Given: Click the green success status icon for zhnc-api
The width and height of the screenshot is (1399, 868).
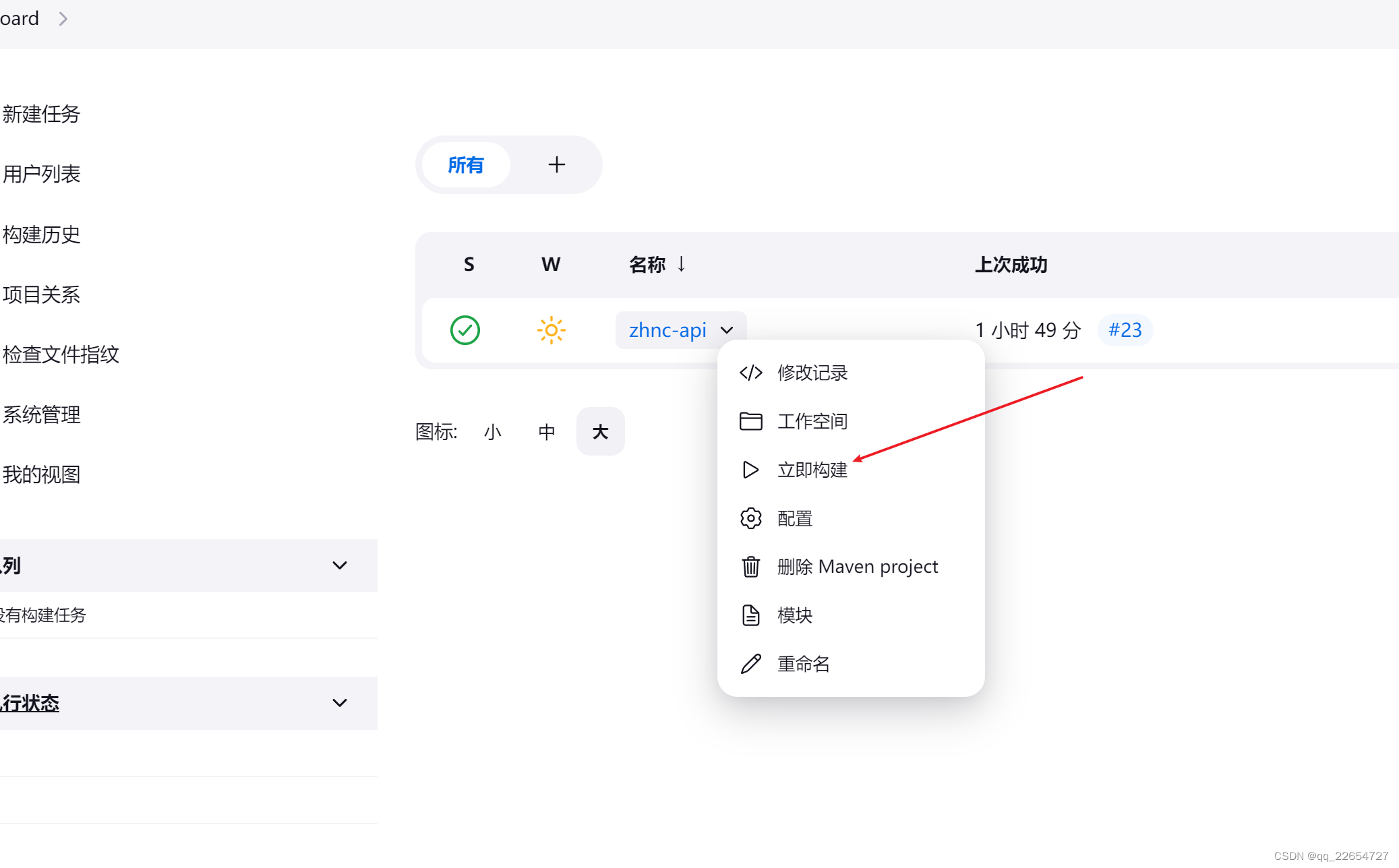Looking at the screenshot, I should (465, 330).
